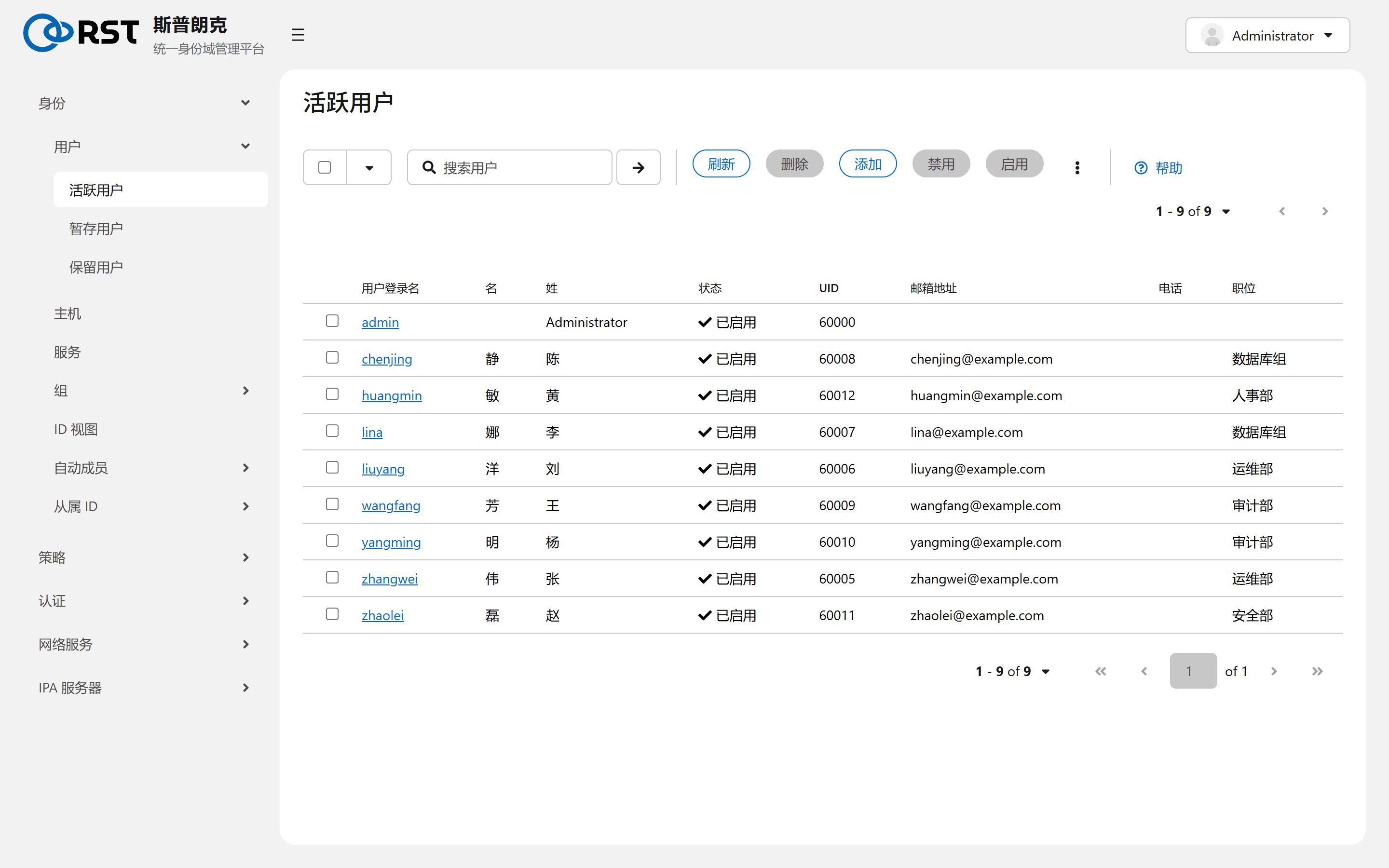Click the 添加 add user button

pyautogui.click(x=867, y=164)
